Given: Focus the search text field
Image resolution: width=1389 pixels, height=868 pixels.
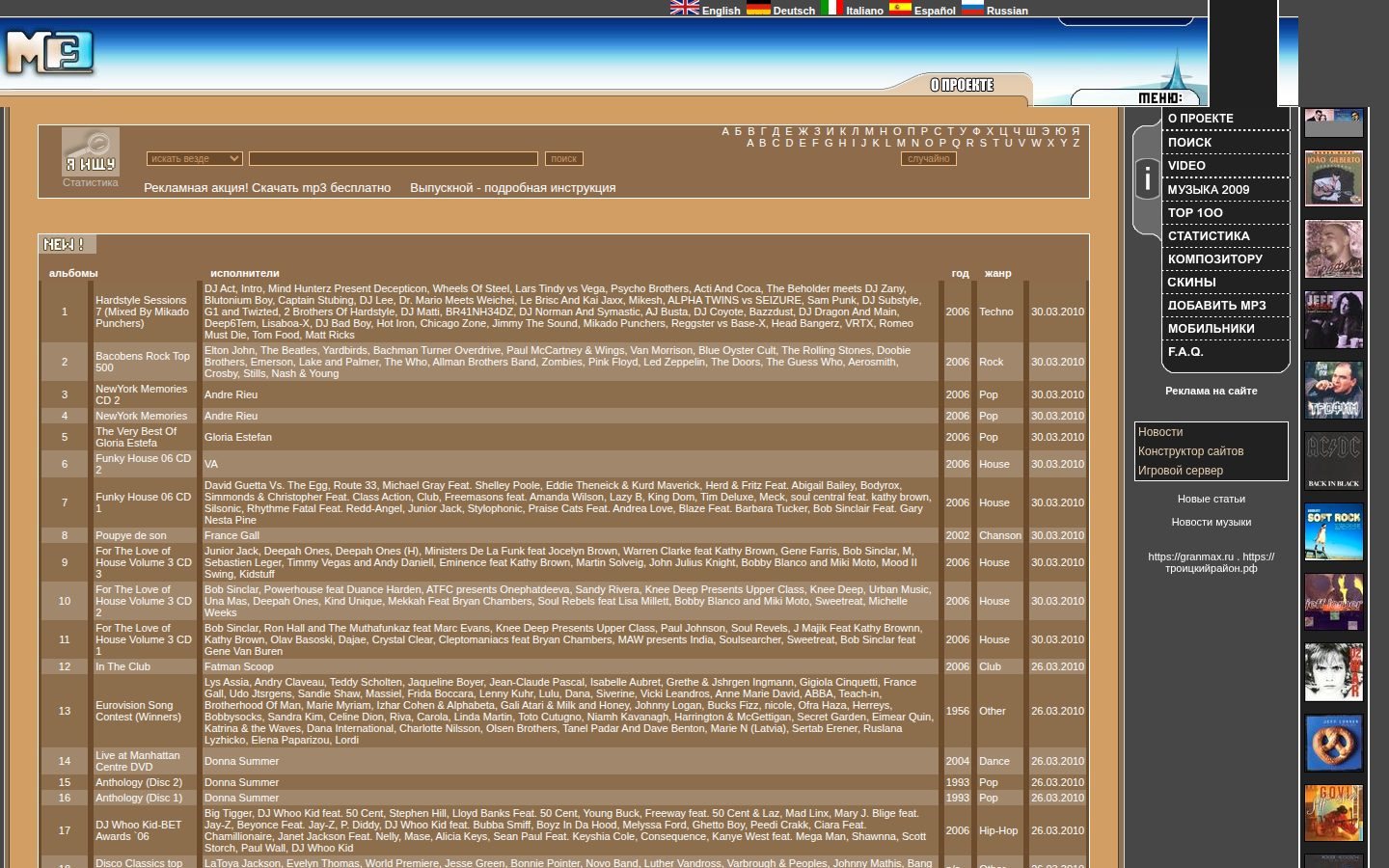Looking at the screenshot, I should [x=394, y=158].
